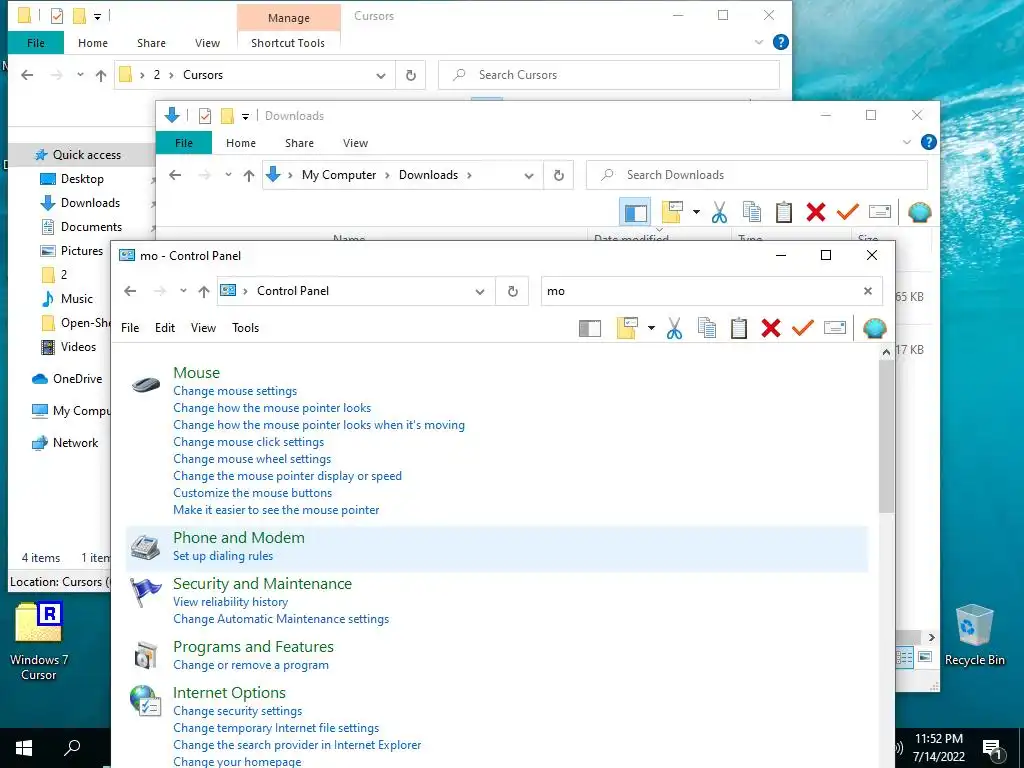Viewport: 1024px width, 768px height.
Task: Open Set up dialing rules link
Action: [223, 556]
